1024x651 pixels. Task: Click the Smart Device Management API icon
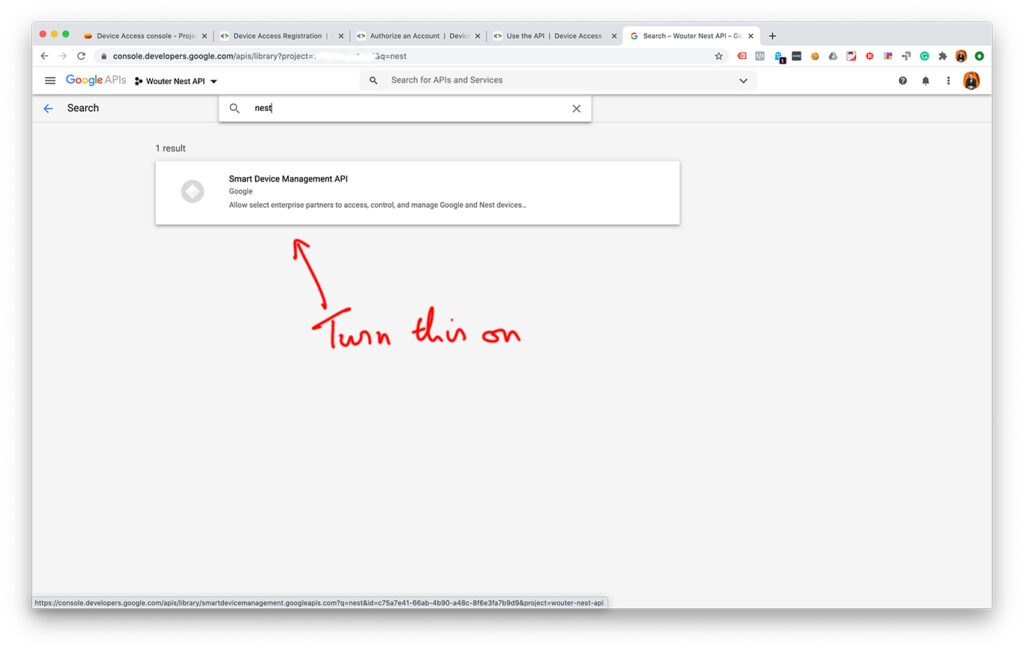193,191
